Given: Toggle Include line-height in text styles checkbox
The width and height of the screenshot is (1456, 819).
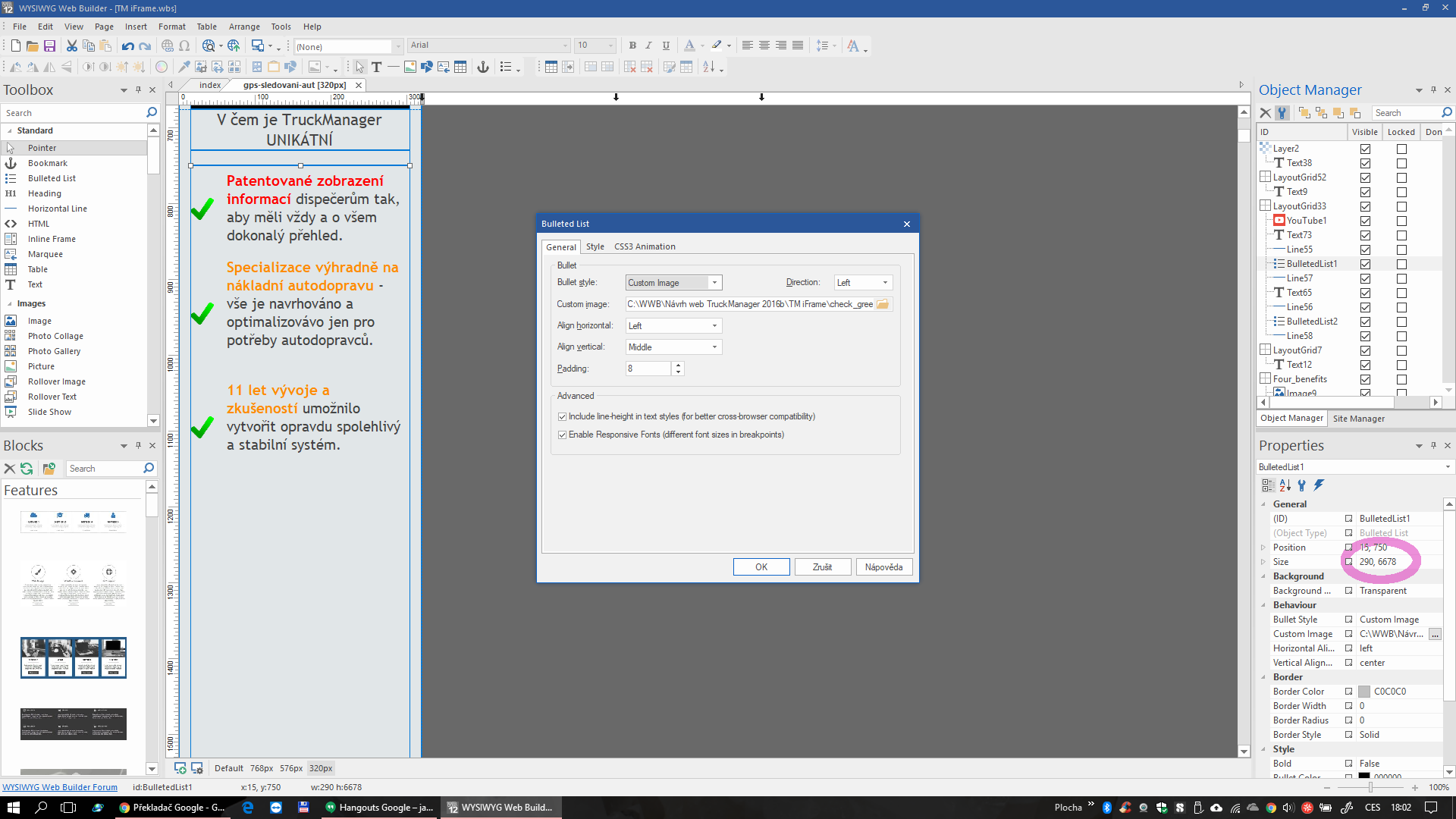Looking at the screenshot, I should coord(562,416).
